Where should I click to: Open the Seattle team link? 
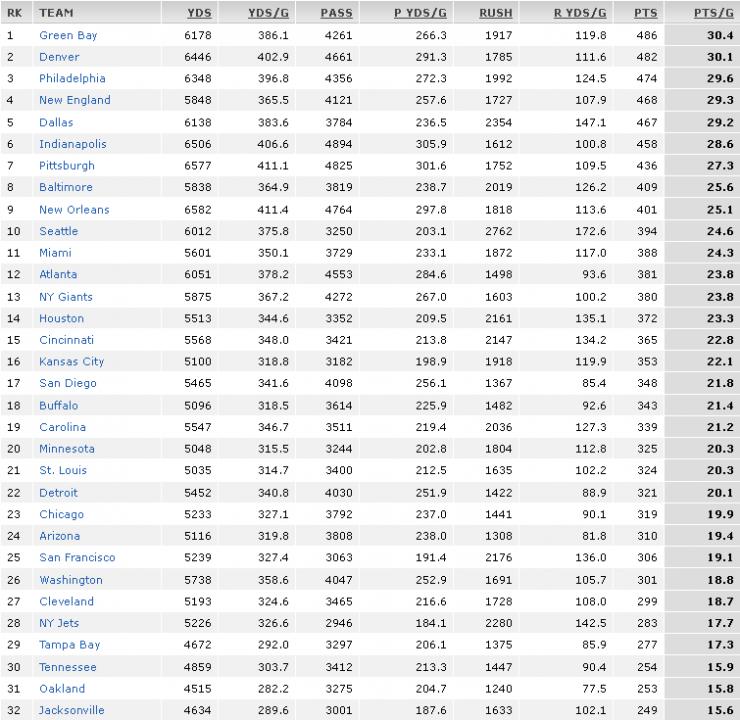59,231
